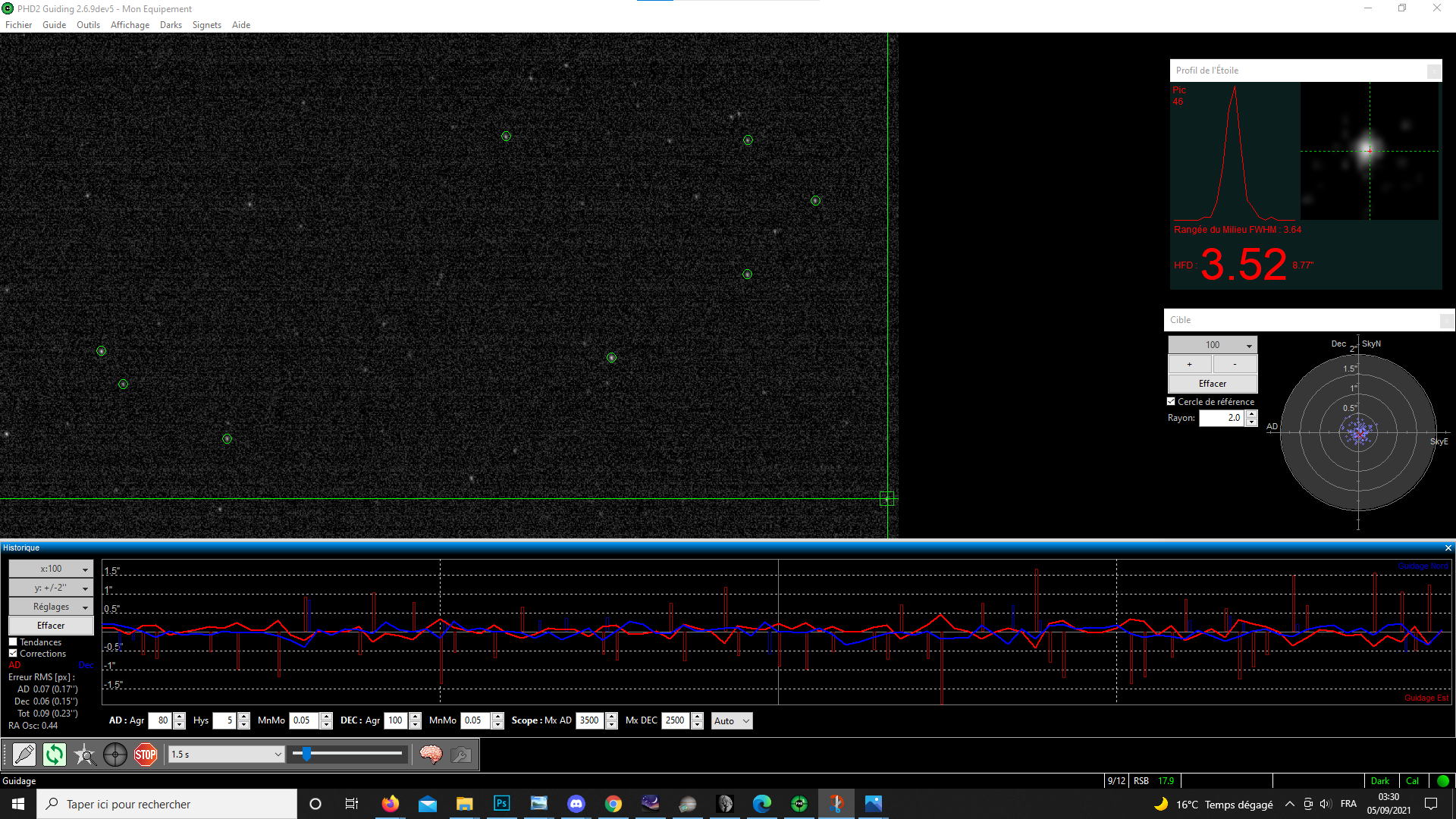Click weather widget 16°C Temps dégagé
1456x819 pixels.
pos(1213,805)
